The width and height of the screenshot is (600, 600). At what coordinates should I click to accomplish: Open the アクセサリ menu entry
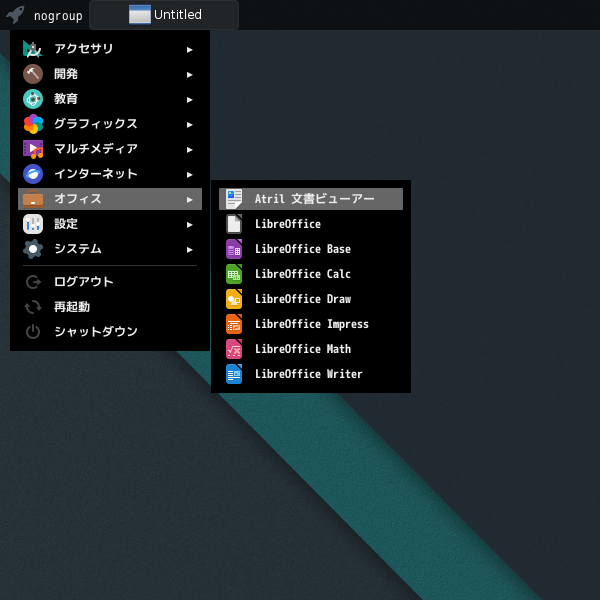110,49
